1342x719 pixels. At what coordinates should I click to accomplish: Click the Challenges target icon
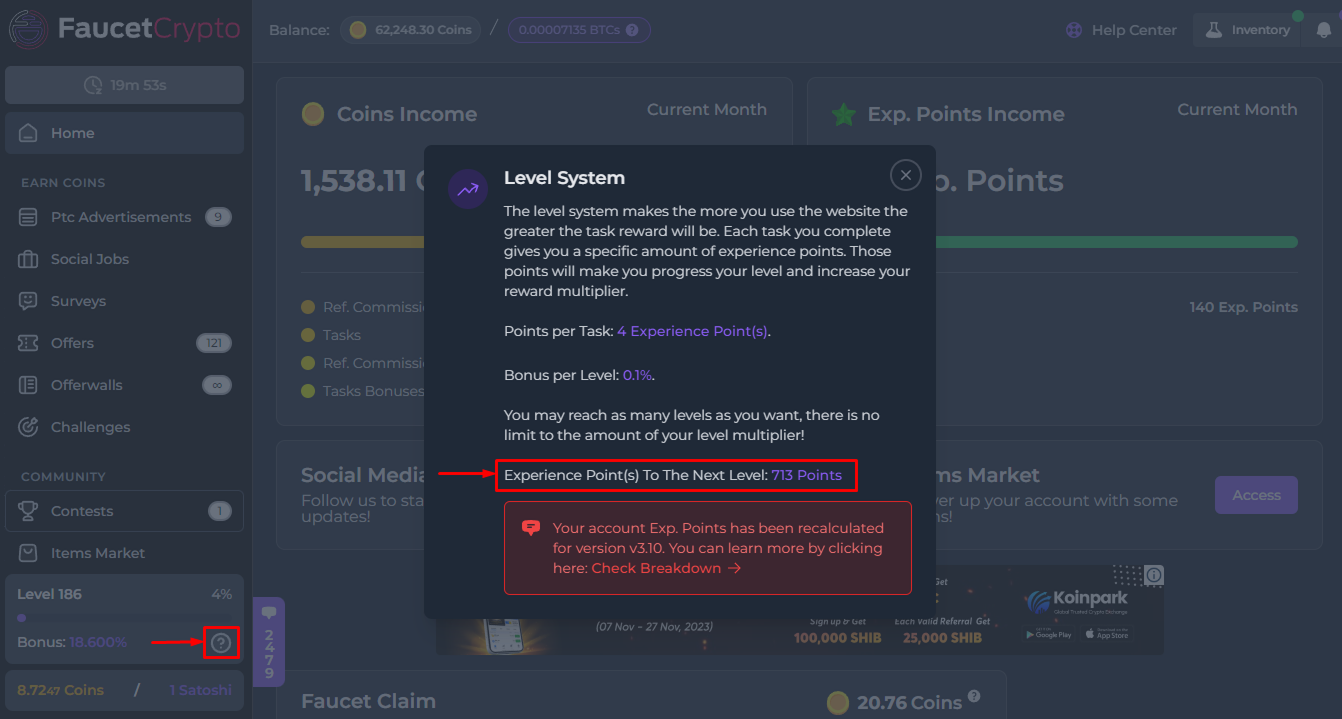pyautogui.click(x=29, y=427)
